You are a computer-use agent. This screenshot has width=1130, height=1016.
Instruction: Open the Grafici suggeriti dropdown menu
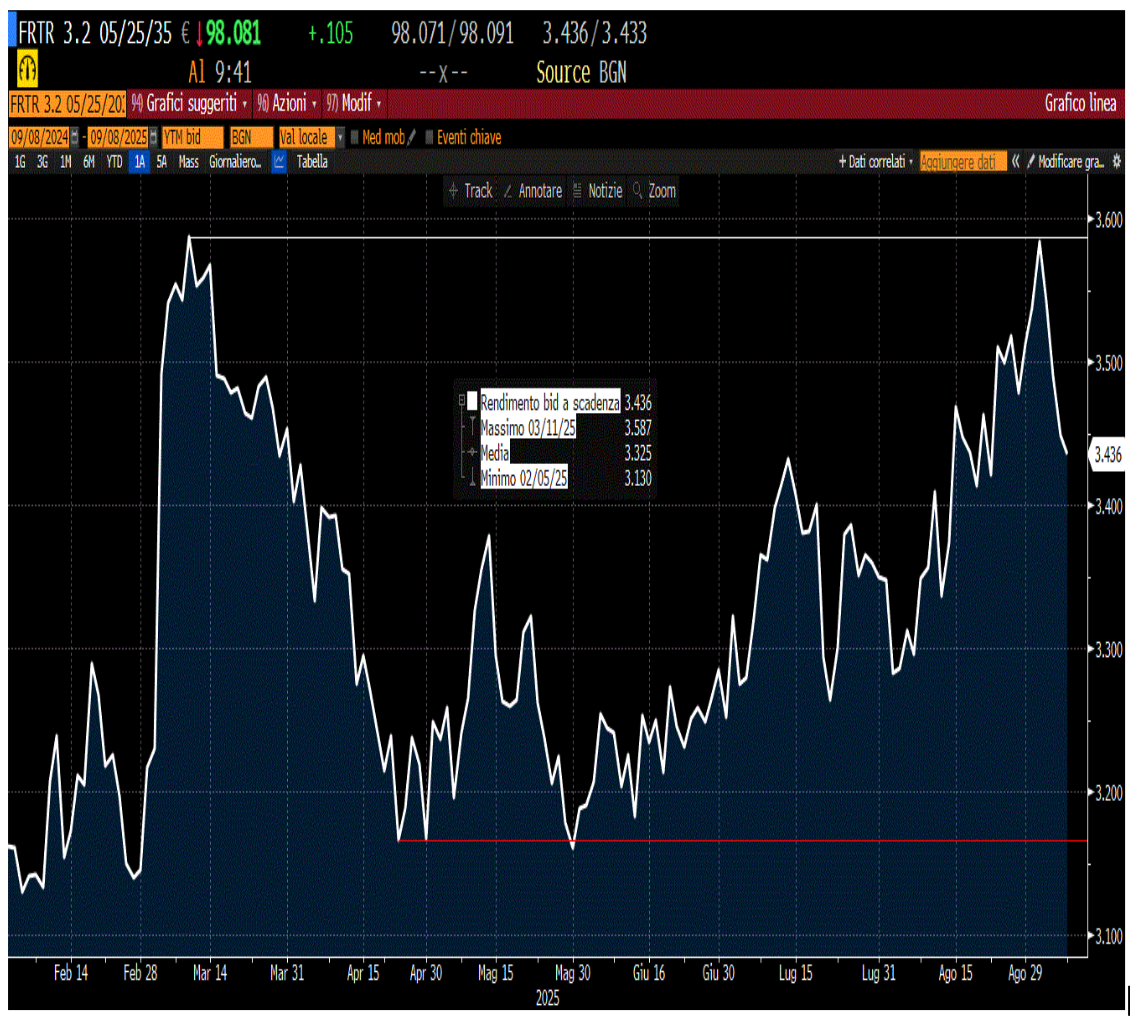pyautogui.click(x=190, y=104)
